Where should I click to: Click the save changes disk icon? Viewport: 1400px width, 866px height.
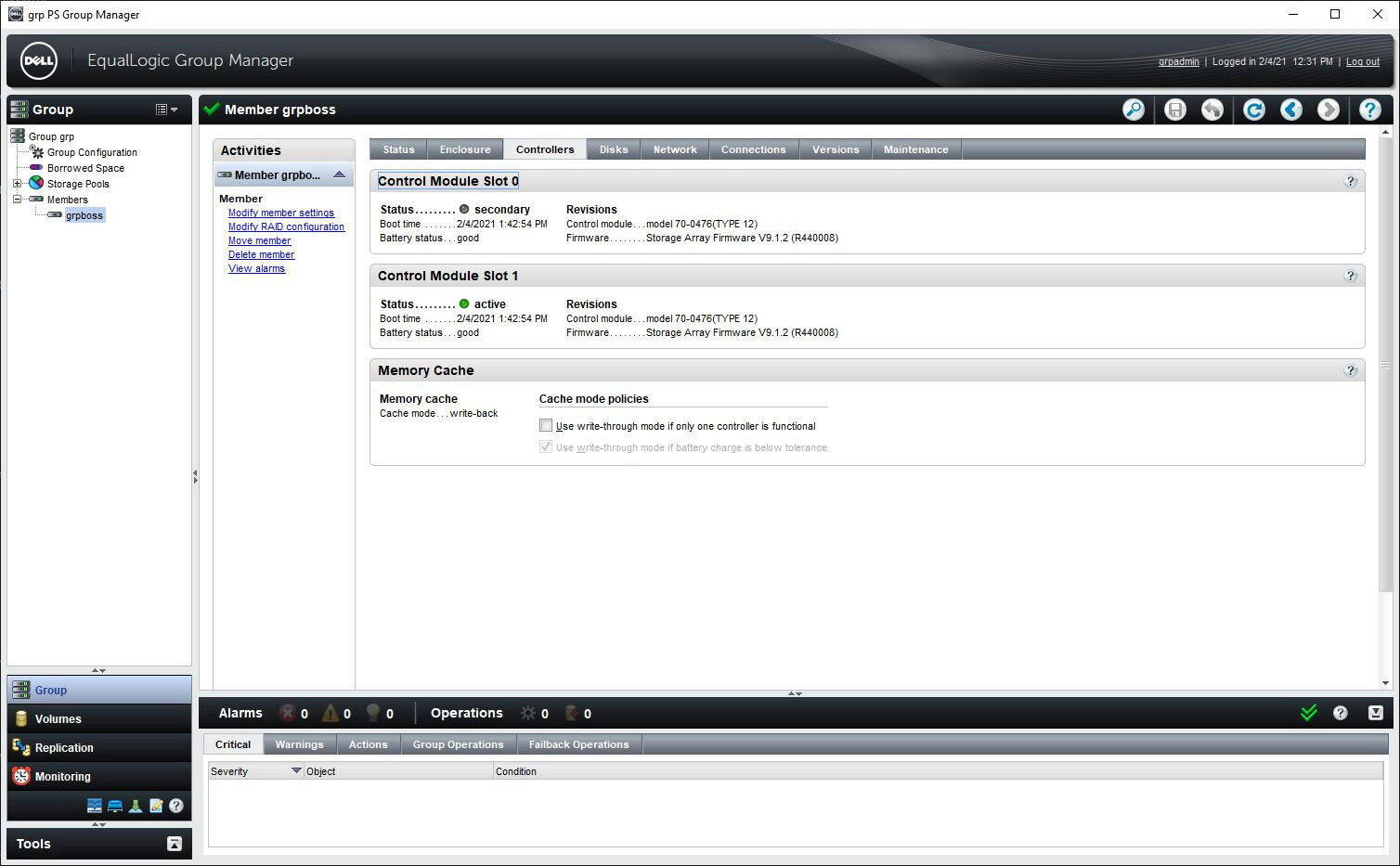coord(1175,110)
